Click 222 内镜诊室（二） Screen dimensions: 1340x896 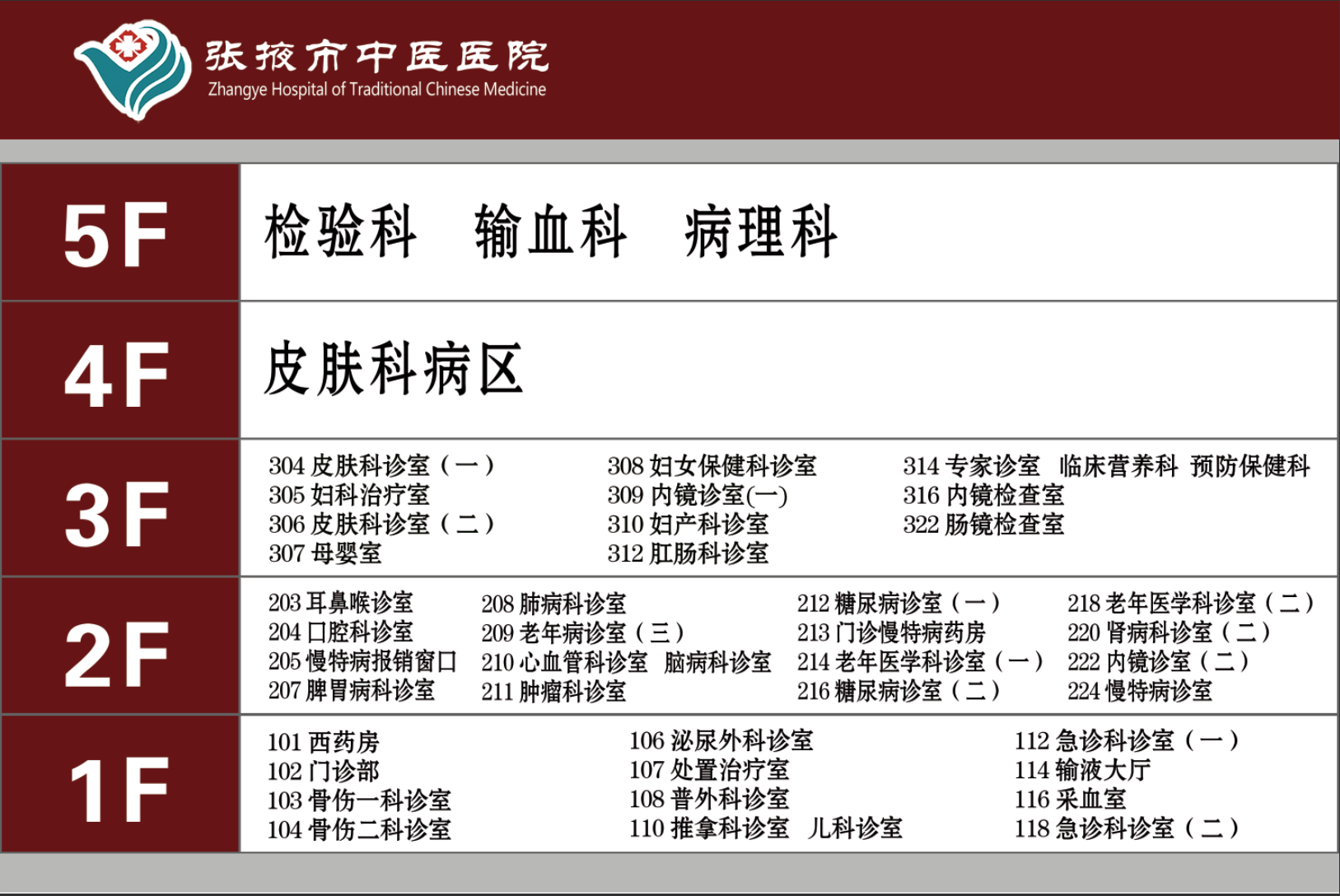click(x=1159, y=661)
